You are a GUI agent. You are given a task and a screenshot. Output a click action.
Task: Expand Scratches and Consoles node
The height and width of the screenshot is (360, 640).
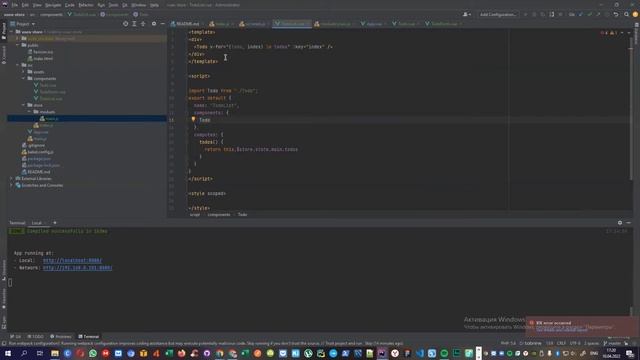tap(12, 185)
